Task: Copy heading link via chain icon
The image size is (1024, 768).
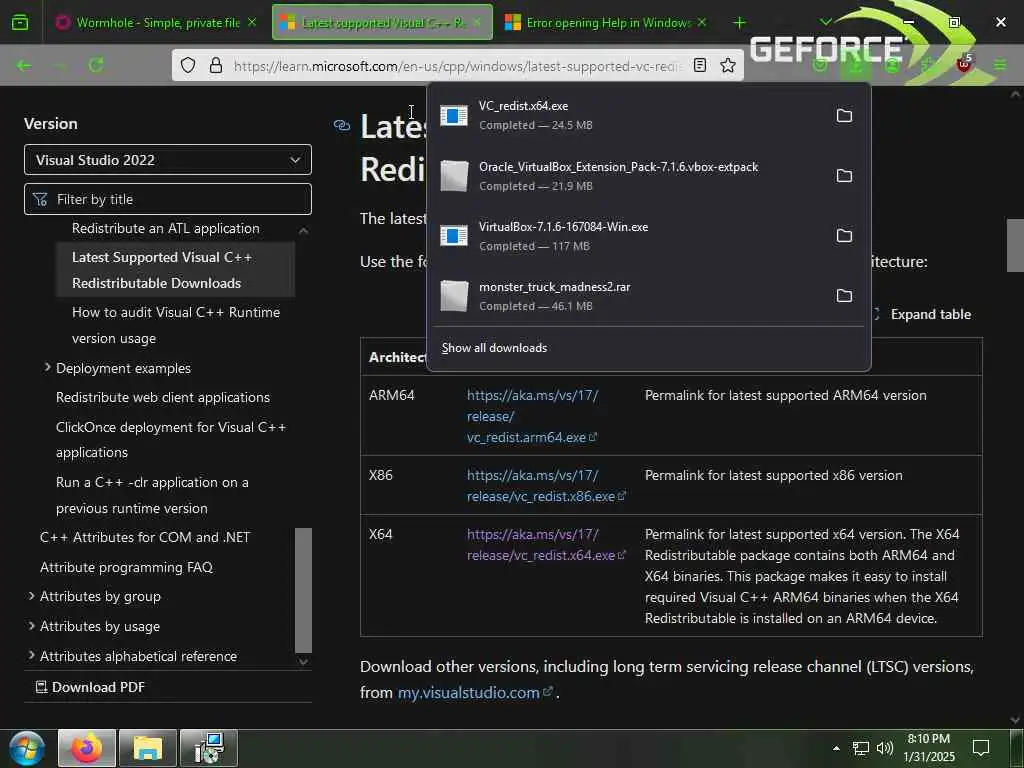Action: pos(342,125)
